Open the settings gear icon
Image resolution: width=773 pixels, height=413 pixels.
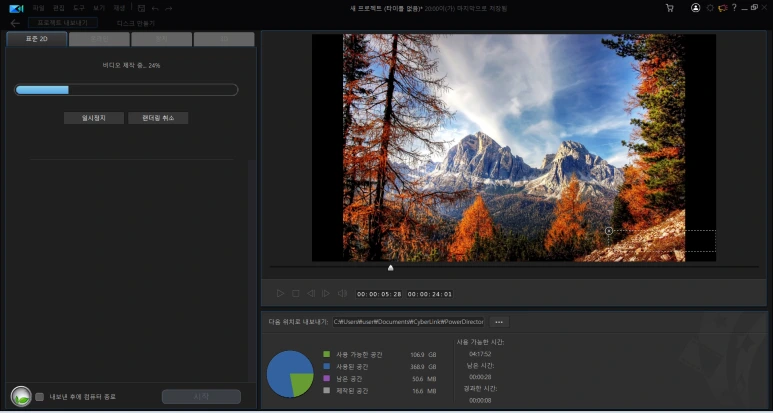point(710,8)
